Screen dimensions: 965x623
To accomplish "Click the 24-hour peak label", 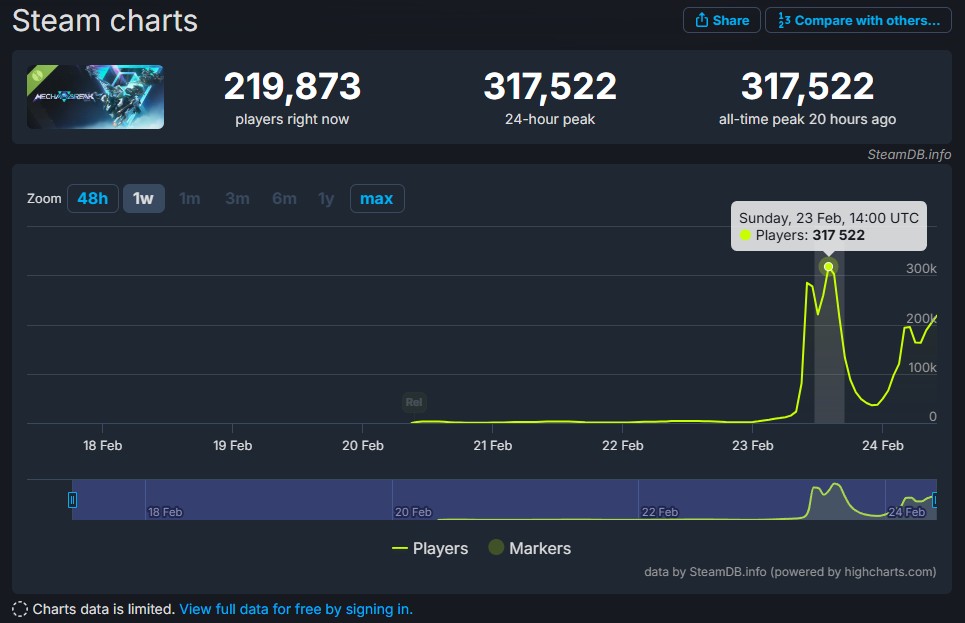I will pos(550,119).
